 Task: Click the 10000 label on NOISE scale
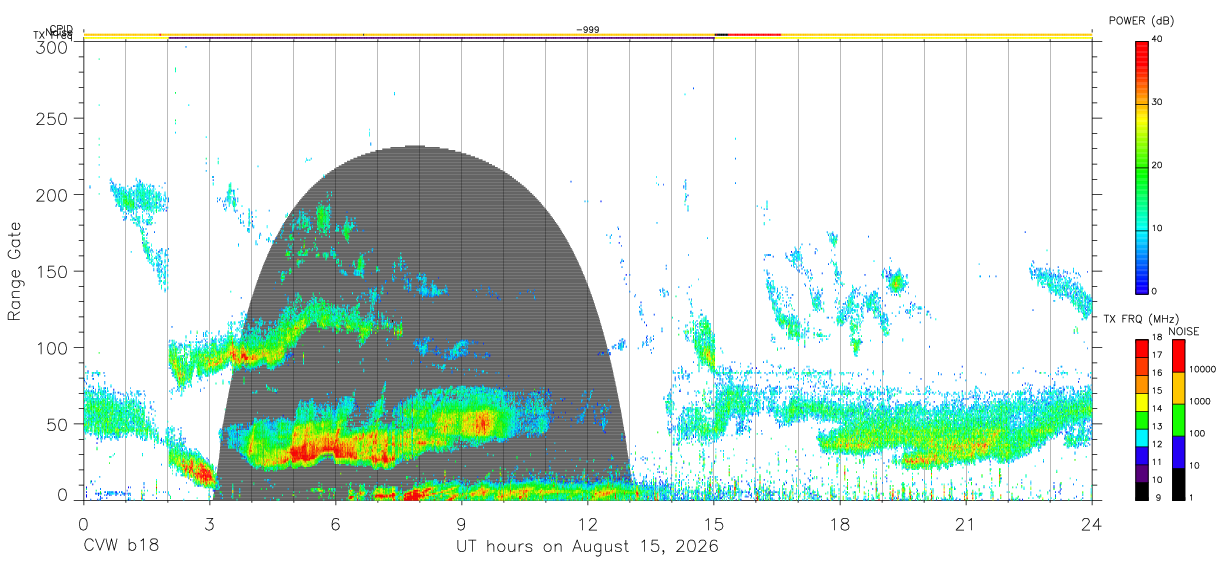coord(1202,370)
